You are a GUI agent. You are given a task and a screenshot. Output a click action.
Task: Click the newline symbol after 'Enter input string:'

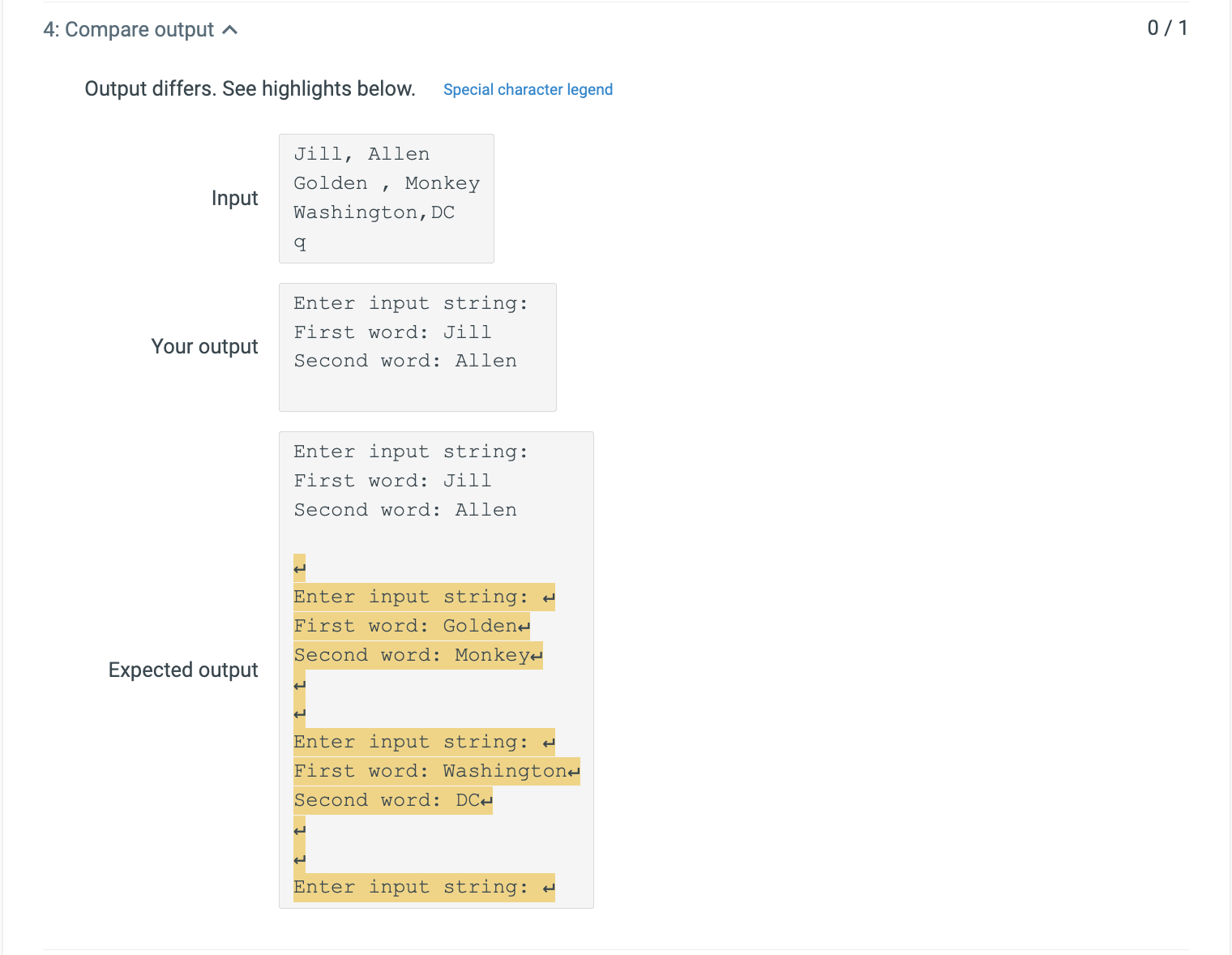pos(549,597)
